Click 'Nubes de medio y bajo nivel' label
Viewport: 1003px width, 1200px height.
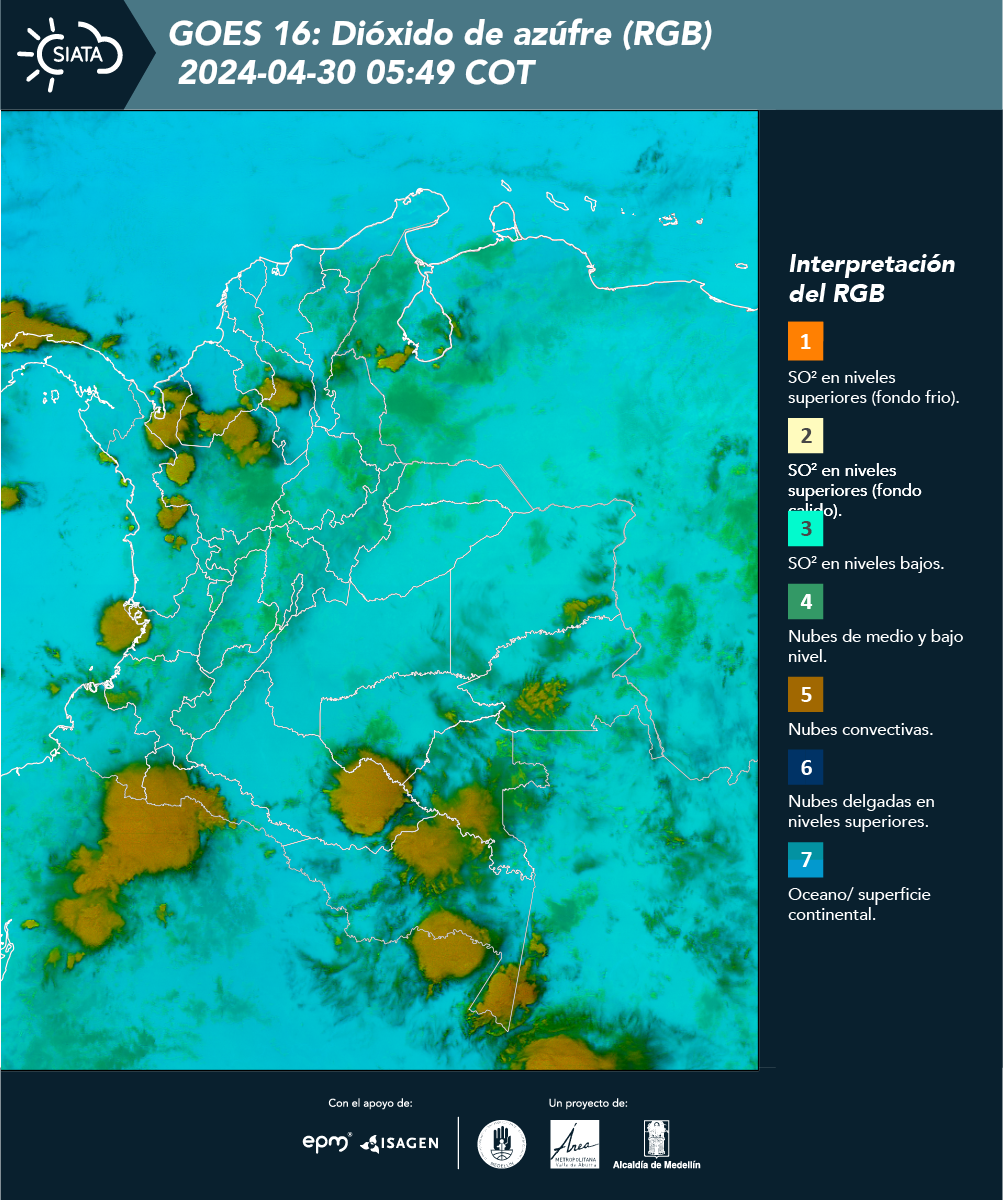[x=875, y=646]
